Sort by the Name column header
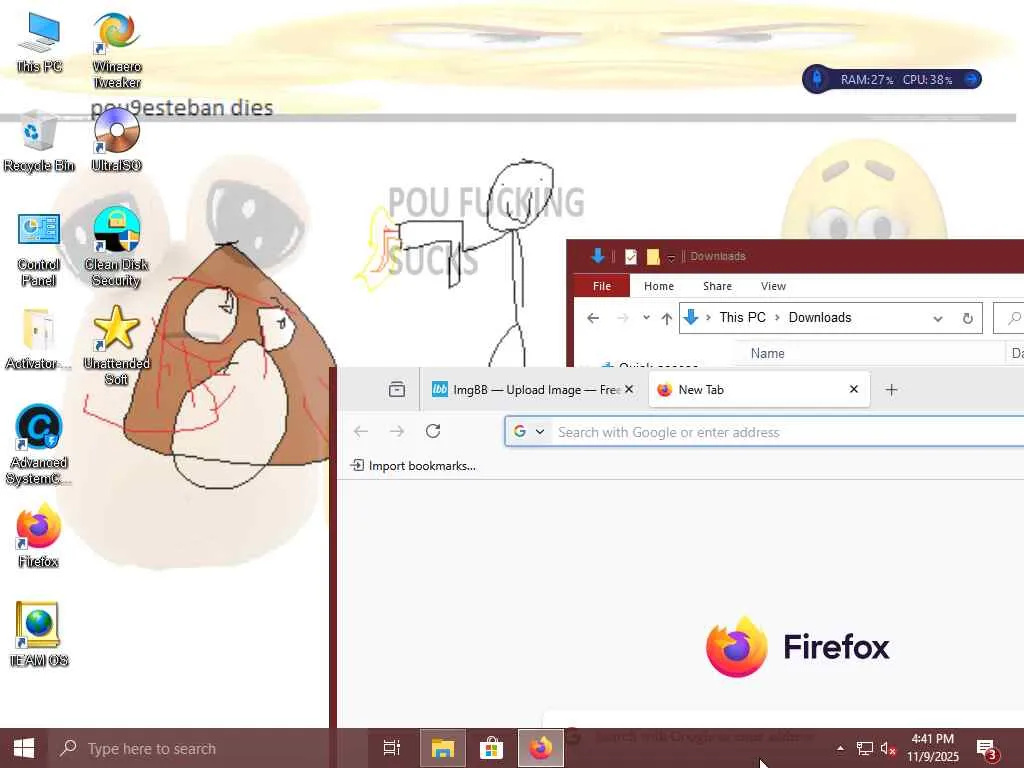This screenshot has height=768, width=1024. tap(767, 353)
